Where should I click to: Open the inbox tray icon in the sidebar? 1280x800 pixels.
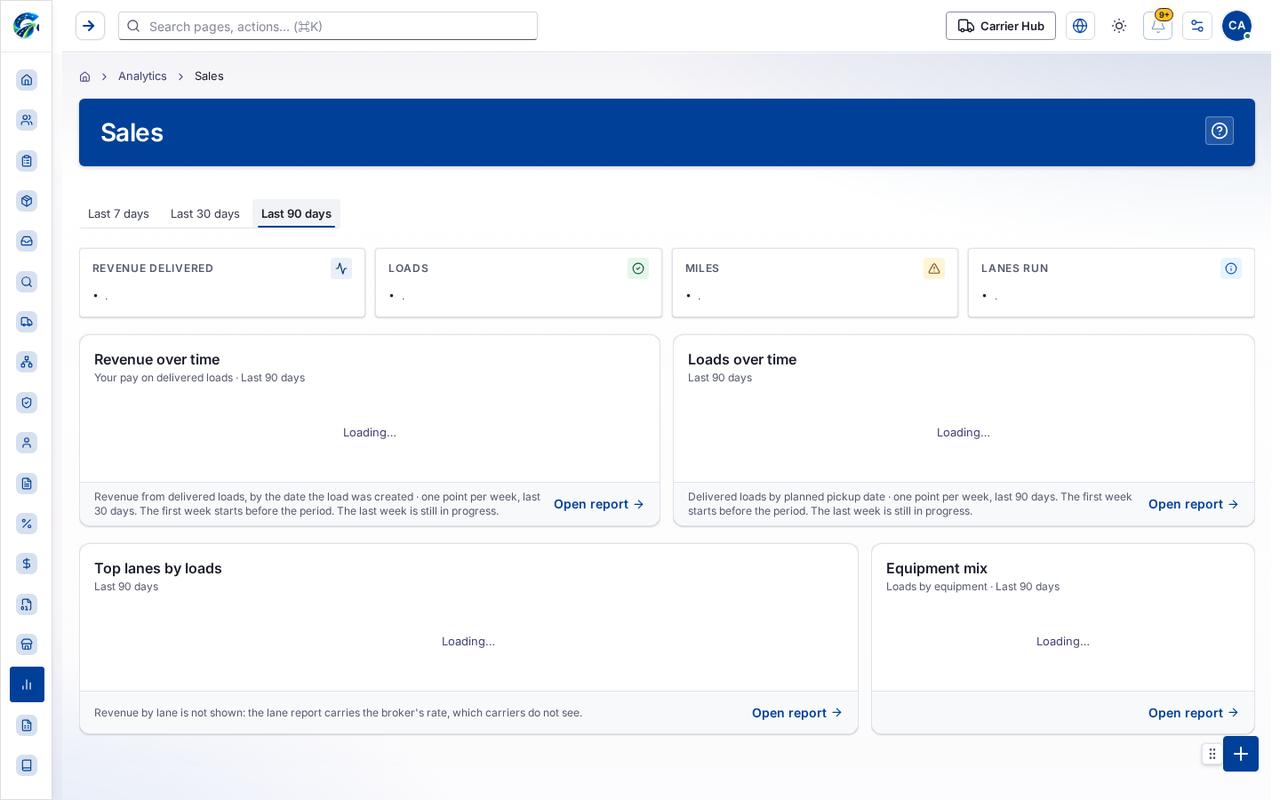point(27,241)
